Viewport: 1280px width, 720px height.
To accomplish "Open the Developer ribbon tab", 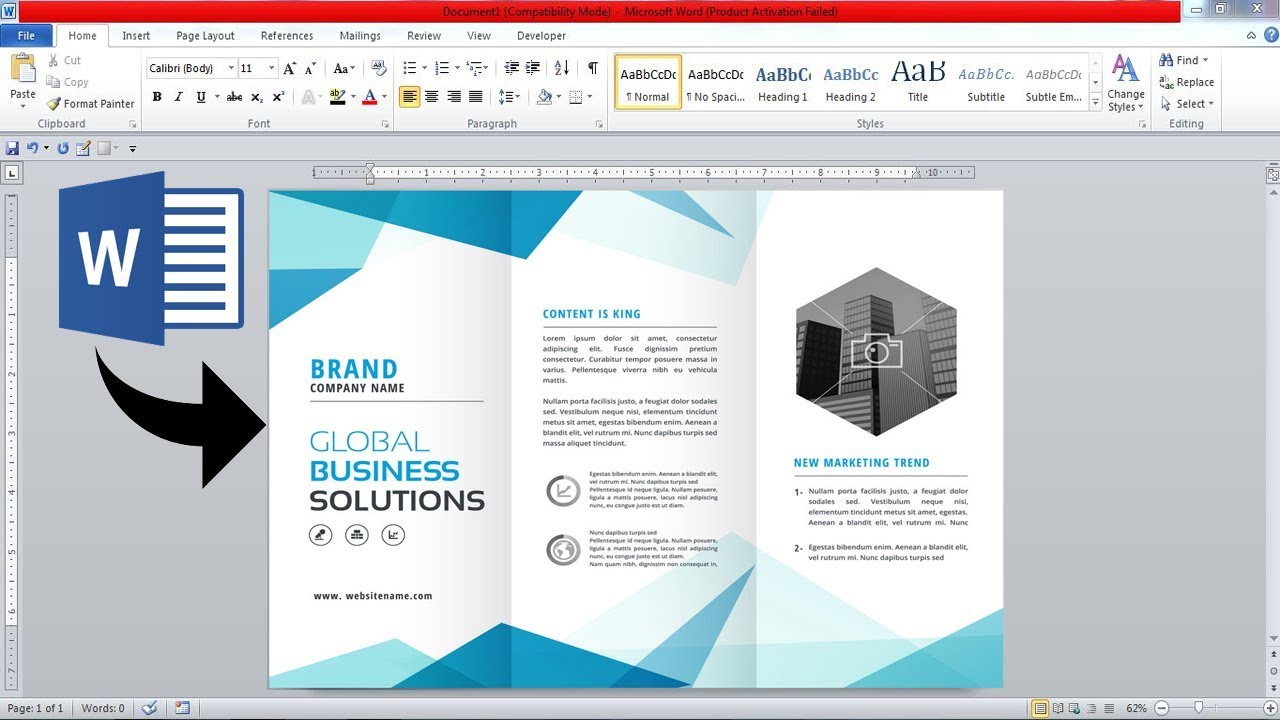I will [x=541, y=35].
